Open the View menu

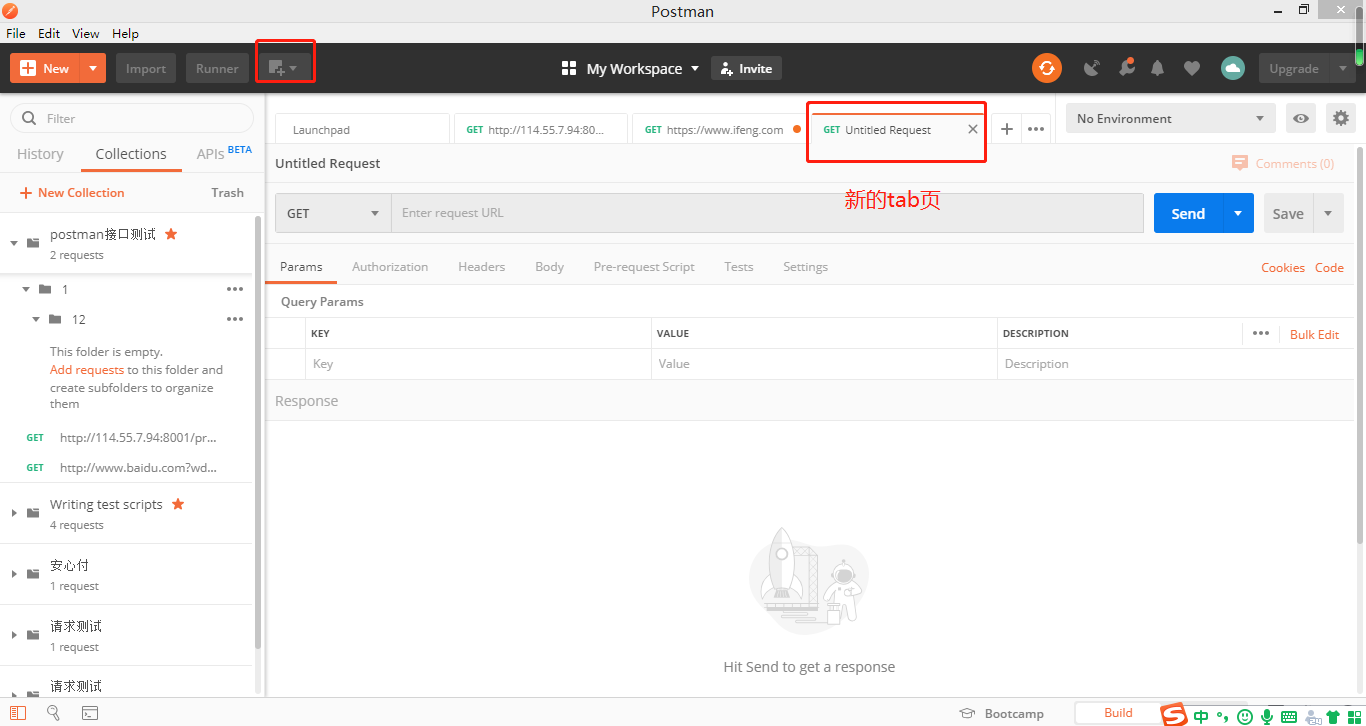[x=86, y=33]
